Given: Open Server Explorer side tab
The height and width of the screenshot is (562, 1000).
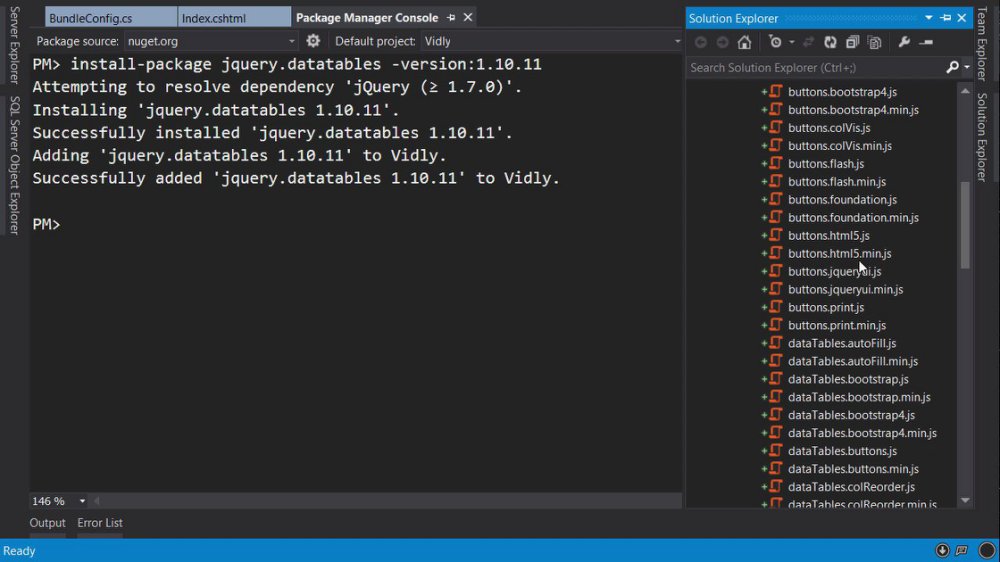Looking at the screenshot, I should 14,45.
